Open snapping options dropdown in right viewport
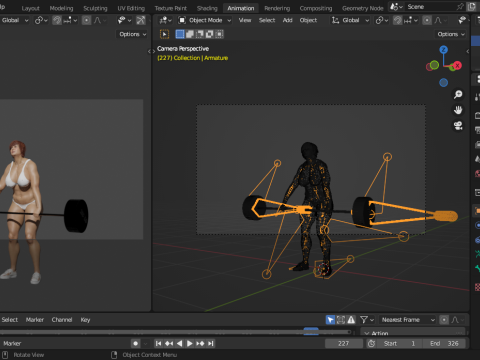480x360 pixels. click(411, 20)
